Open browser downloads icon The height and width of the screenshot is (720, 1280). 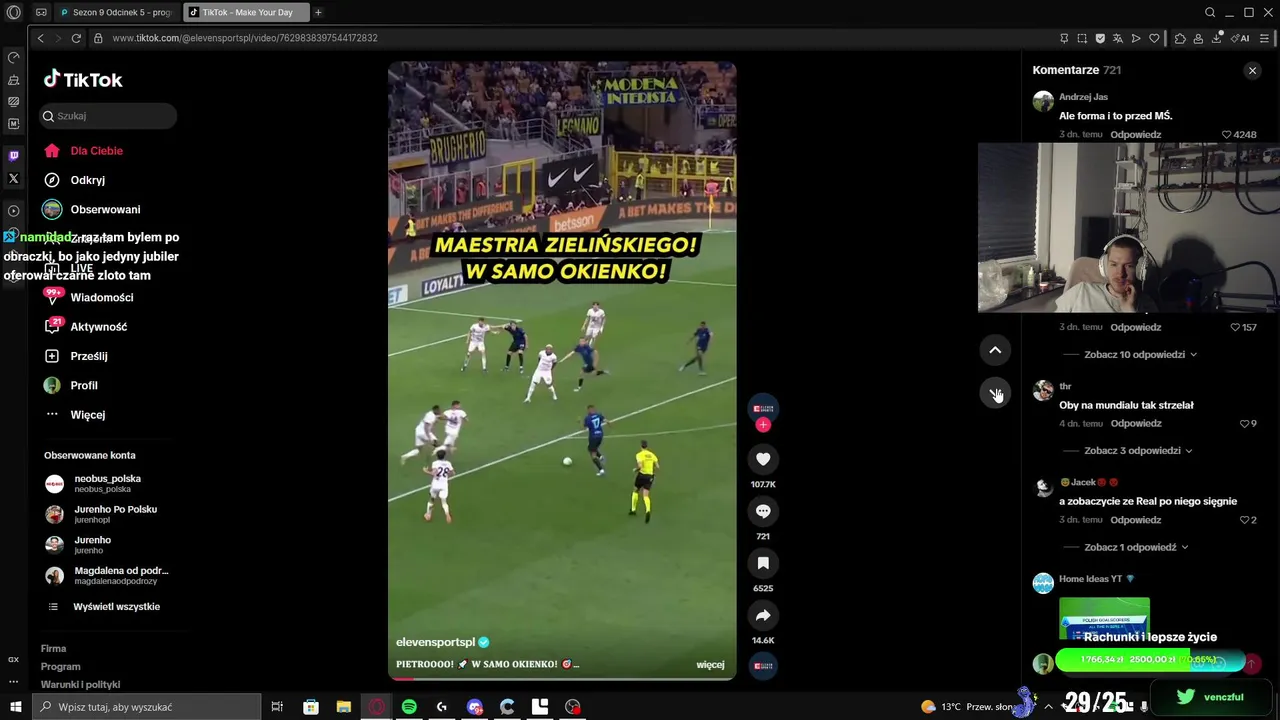coord(1217,38)
